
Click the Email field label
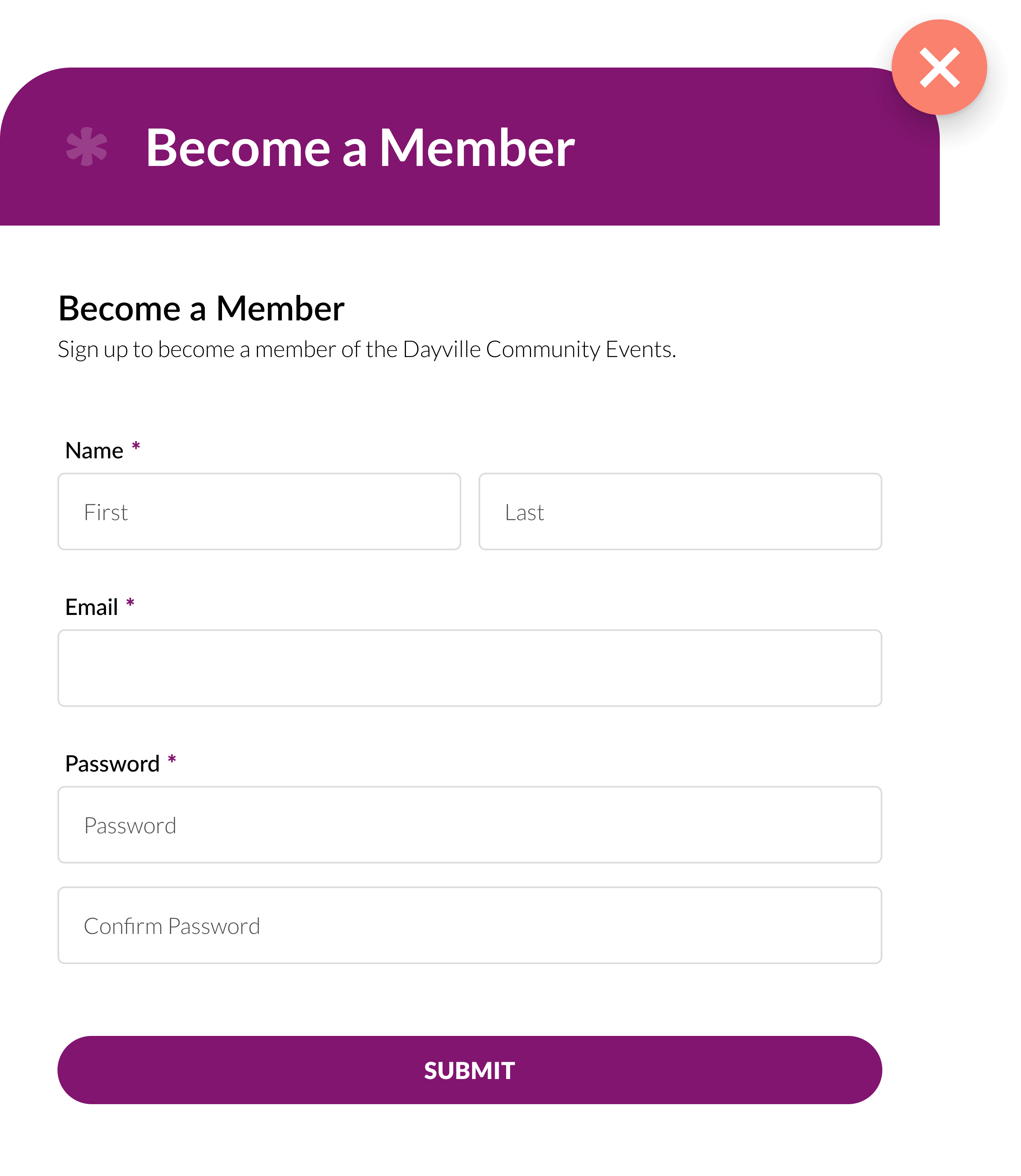pos(91,607)
